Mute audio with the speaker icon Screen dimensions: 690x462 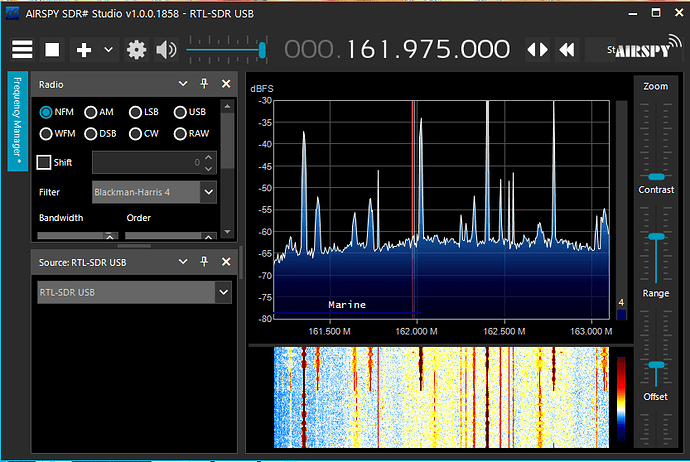[166, 49]
